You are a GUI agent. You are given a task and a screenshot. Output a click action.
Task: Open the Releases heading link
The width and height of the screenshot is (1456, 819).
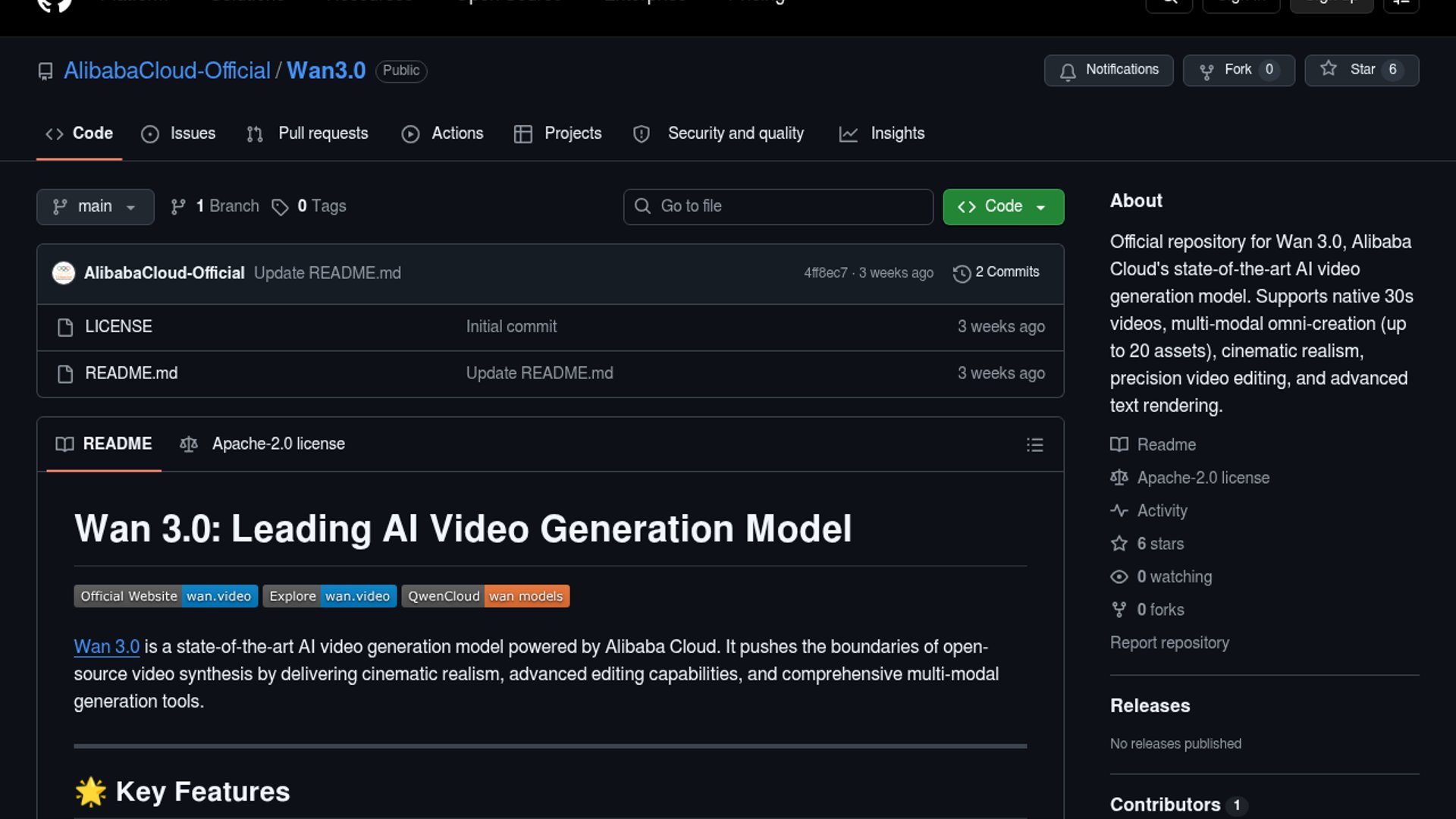[1150, 706]
